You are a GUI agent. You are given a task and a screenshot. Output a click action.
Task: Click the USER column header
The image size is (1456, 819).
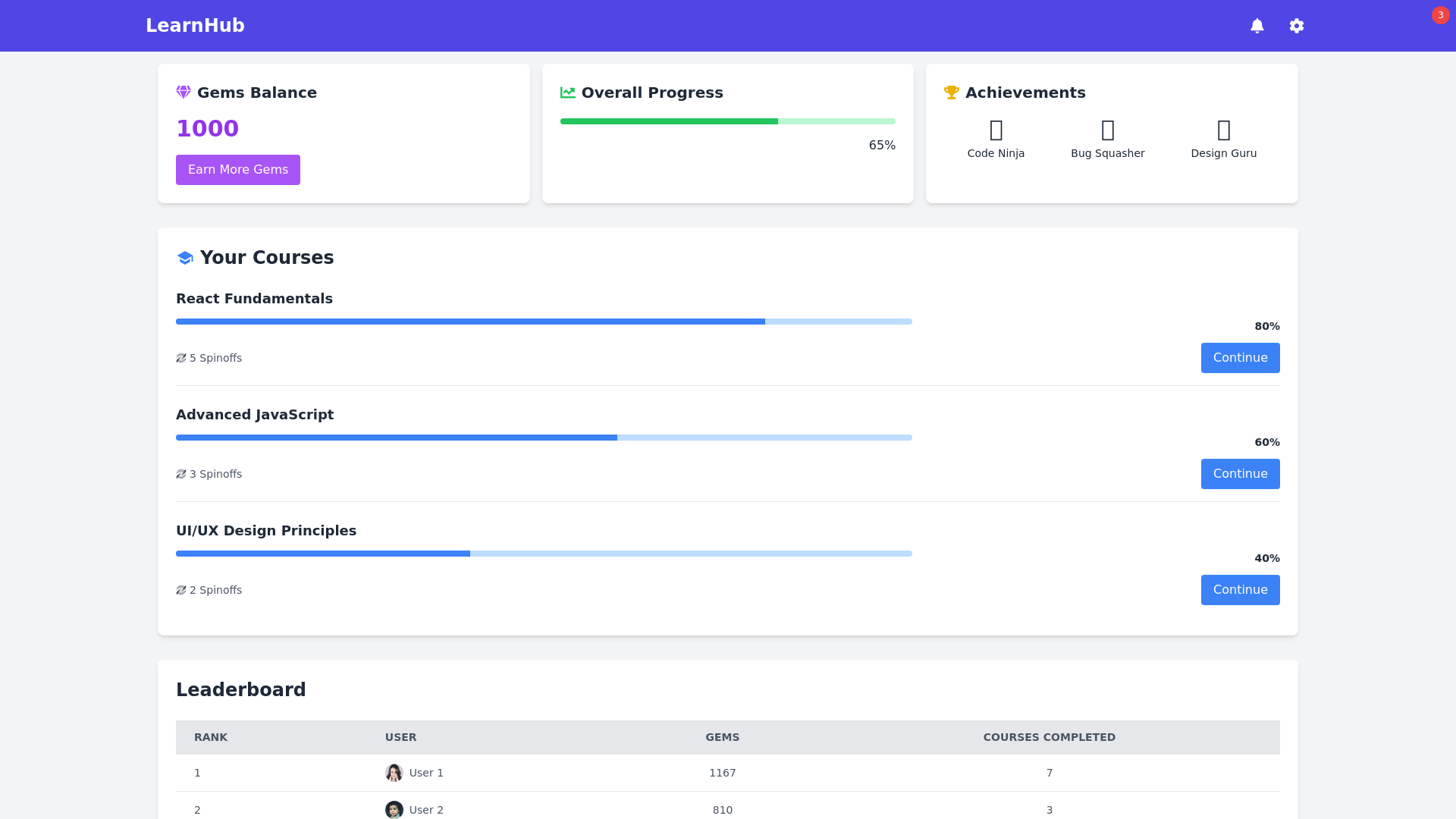(x=401, y=737)
